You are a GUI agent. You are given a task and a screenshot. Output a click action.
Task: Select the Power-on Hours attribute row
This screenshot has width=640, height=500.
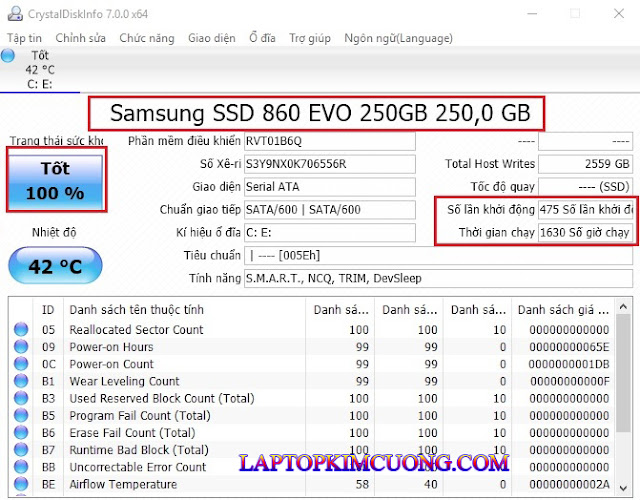click(x=312, y=347)
